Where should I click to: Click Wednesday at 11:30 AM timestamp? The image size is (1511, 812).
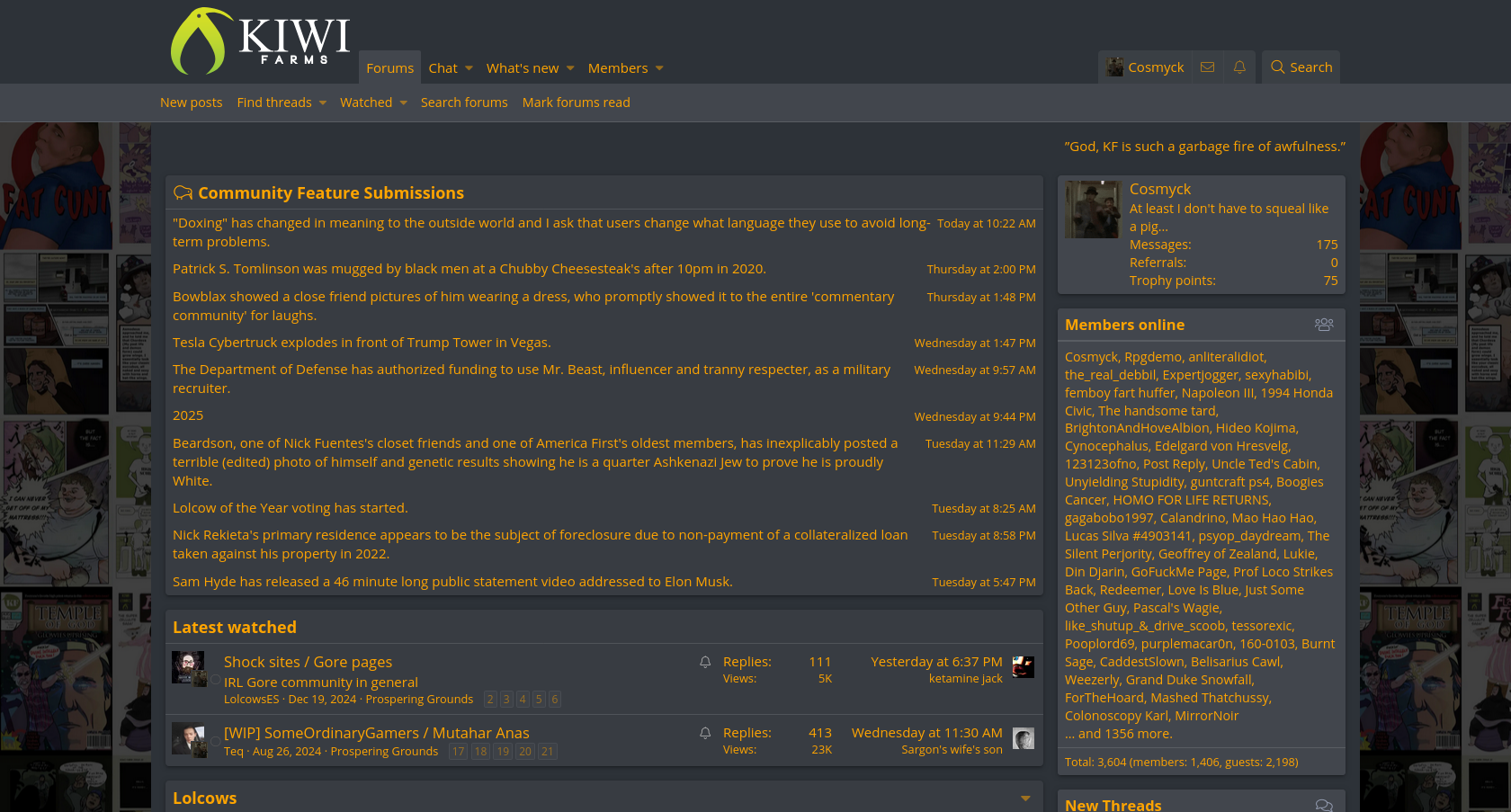tap(926, 733)
